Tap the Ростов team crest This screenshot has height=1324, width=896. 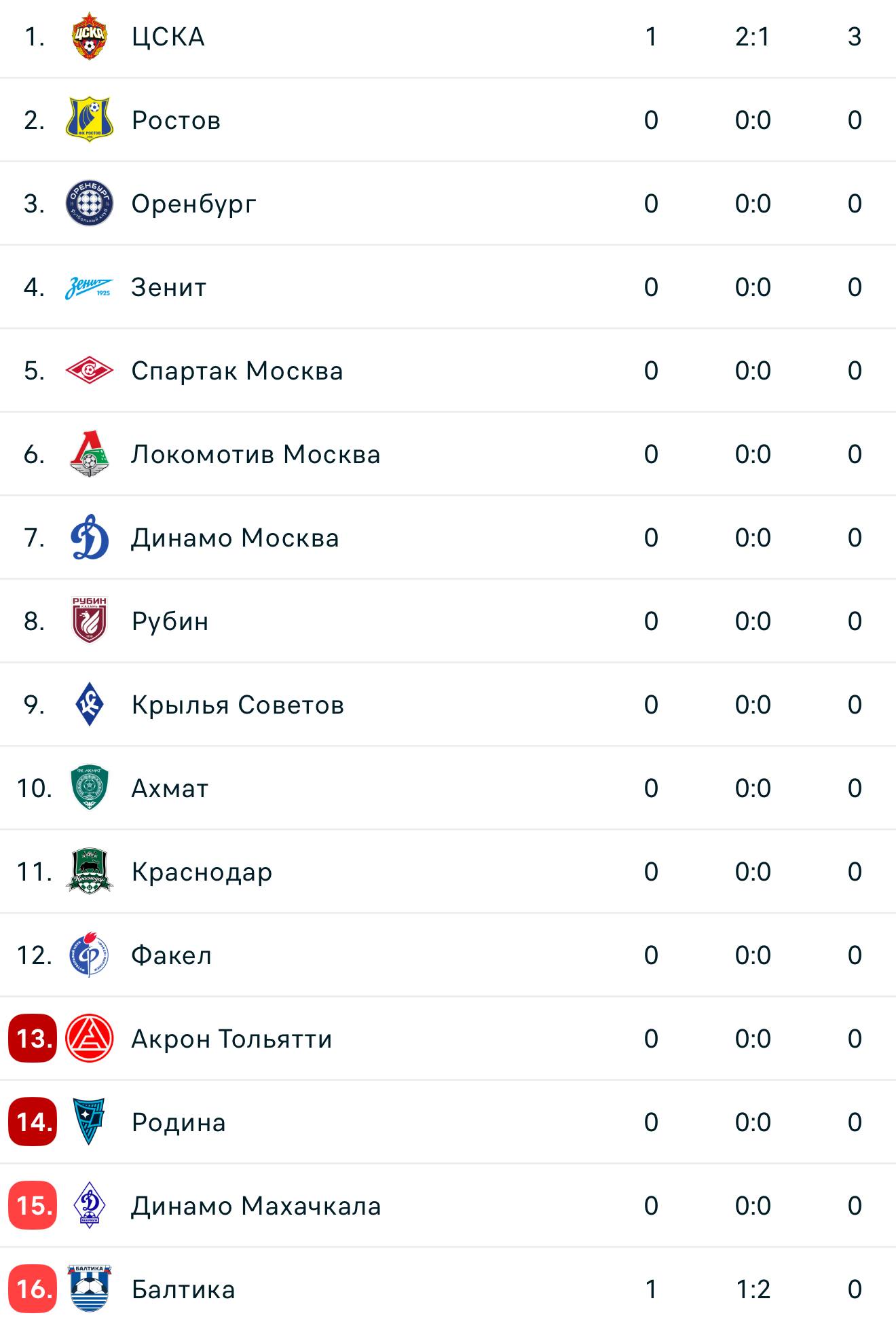89,119
